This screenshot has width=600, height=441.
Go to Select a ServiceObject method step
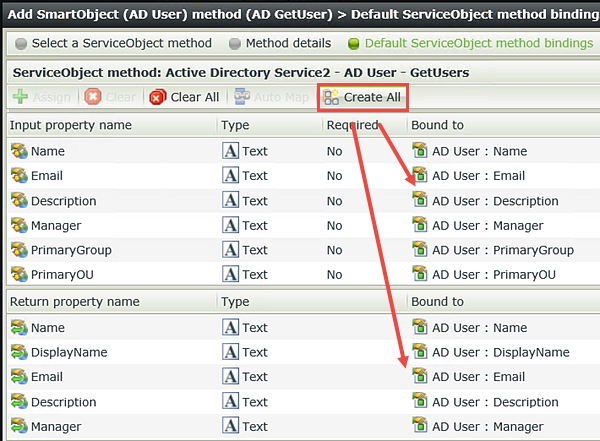tap(113, 43)
